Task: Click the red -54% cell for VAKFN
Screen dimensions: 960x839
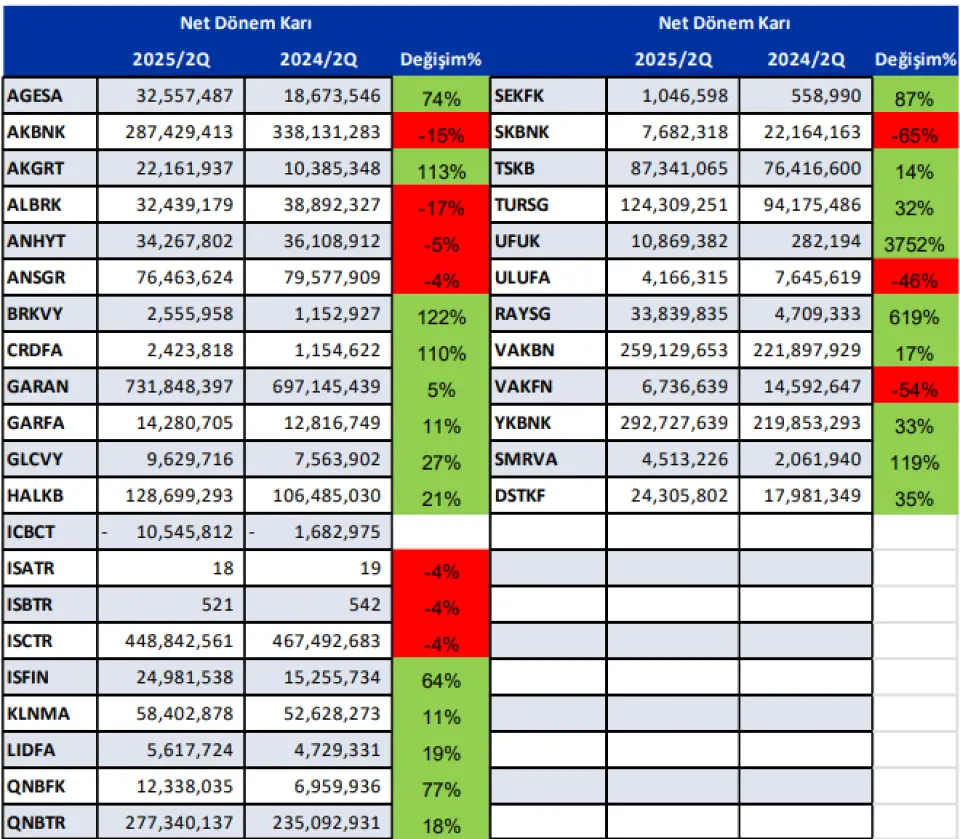Action: 915,386
